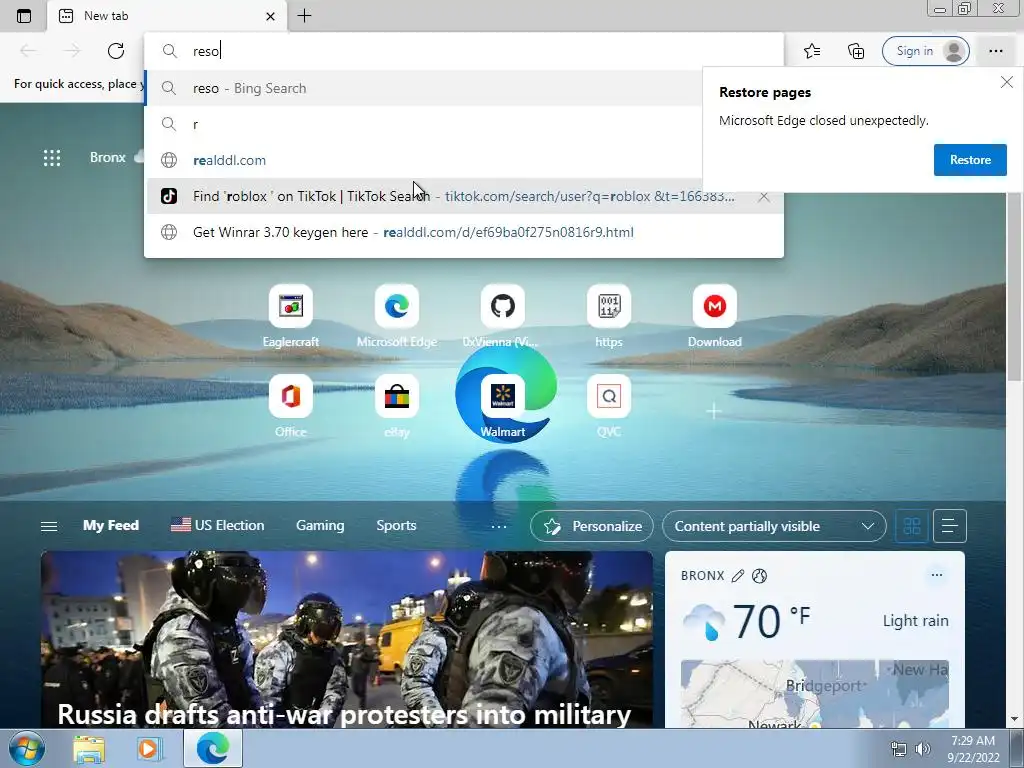Switch feed to list view
The height and width of the screenshot is (768, 1024).
click(950, 526)
